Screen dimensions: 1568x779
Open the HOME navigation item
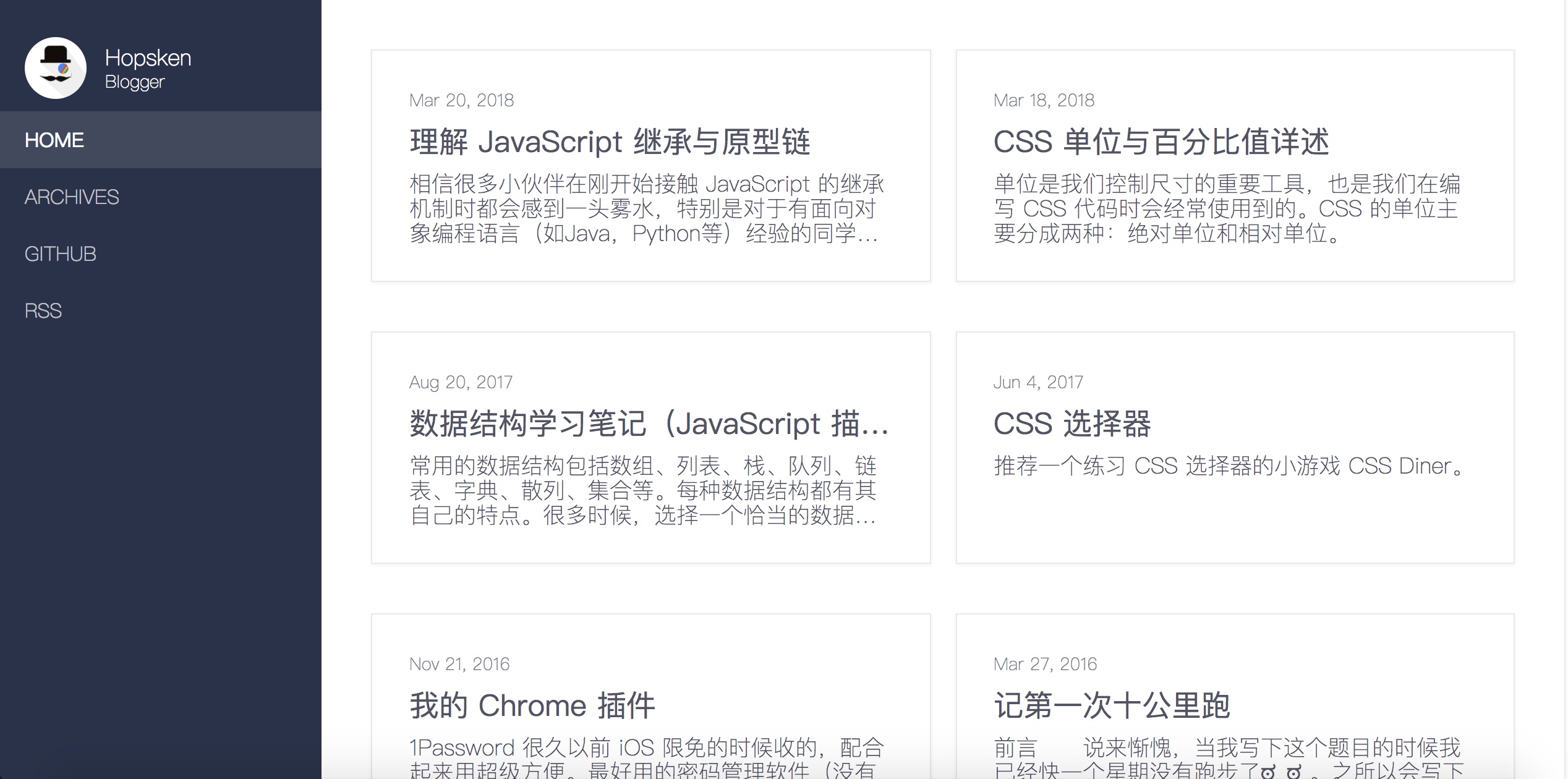pyautogui.click(x=54, y=140)
